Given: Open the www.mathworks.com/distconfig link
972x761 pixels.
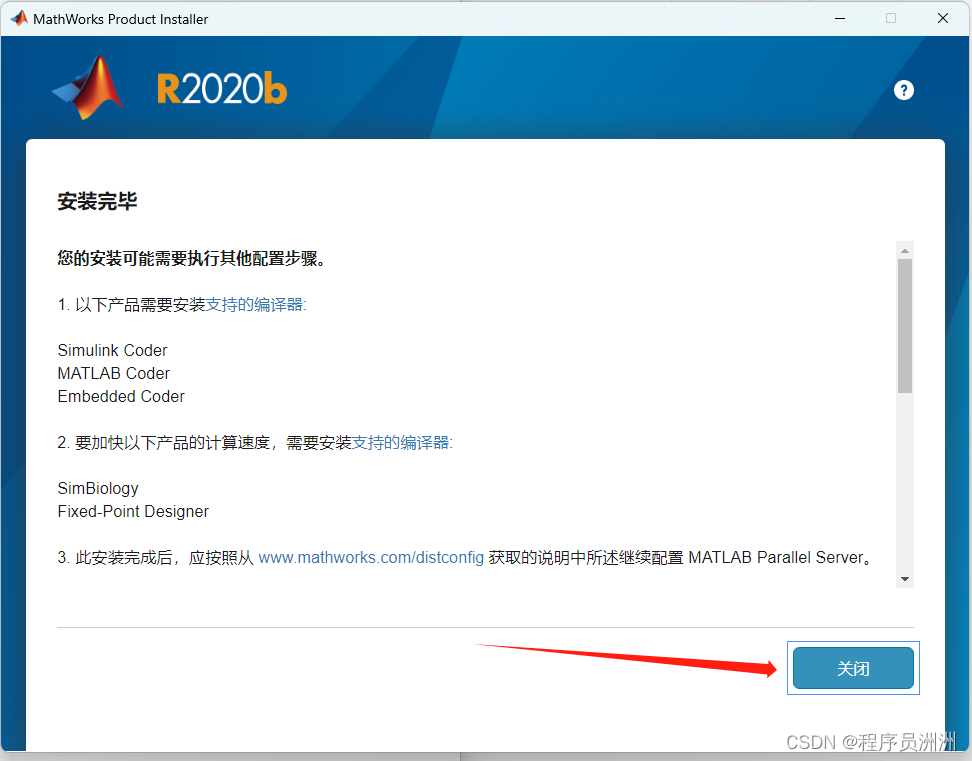Looking at the screenshot, I should 371,557.
